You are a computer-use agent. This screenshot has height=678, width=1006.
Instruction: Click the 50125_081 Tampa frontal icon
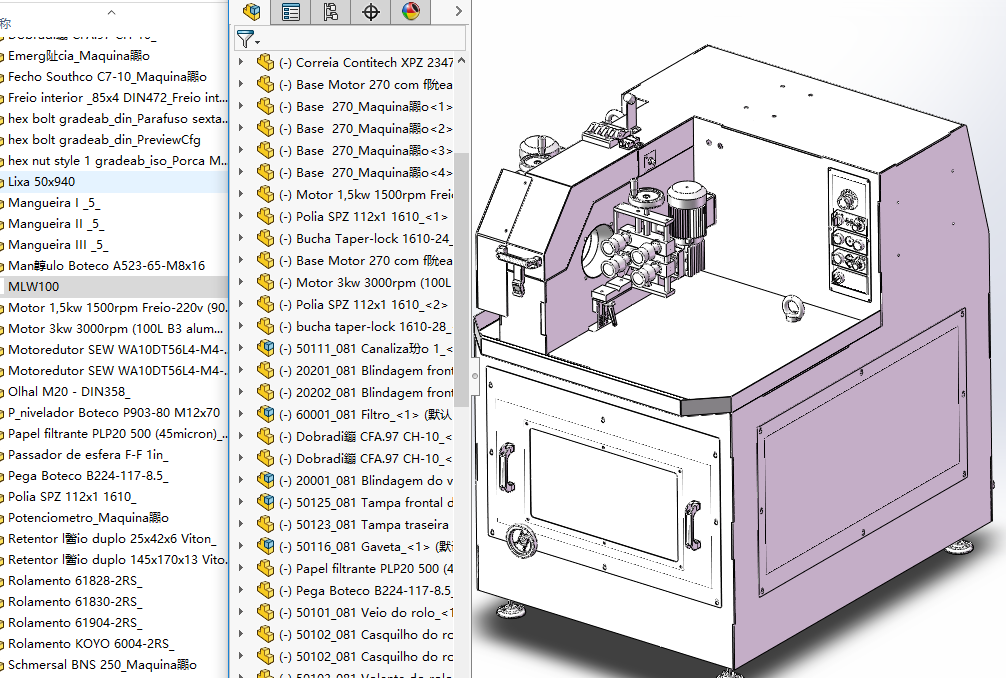[x=266, y=502]
